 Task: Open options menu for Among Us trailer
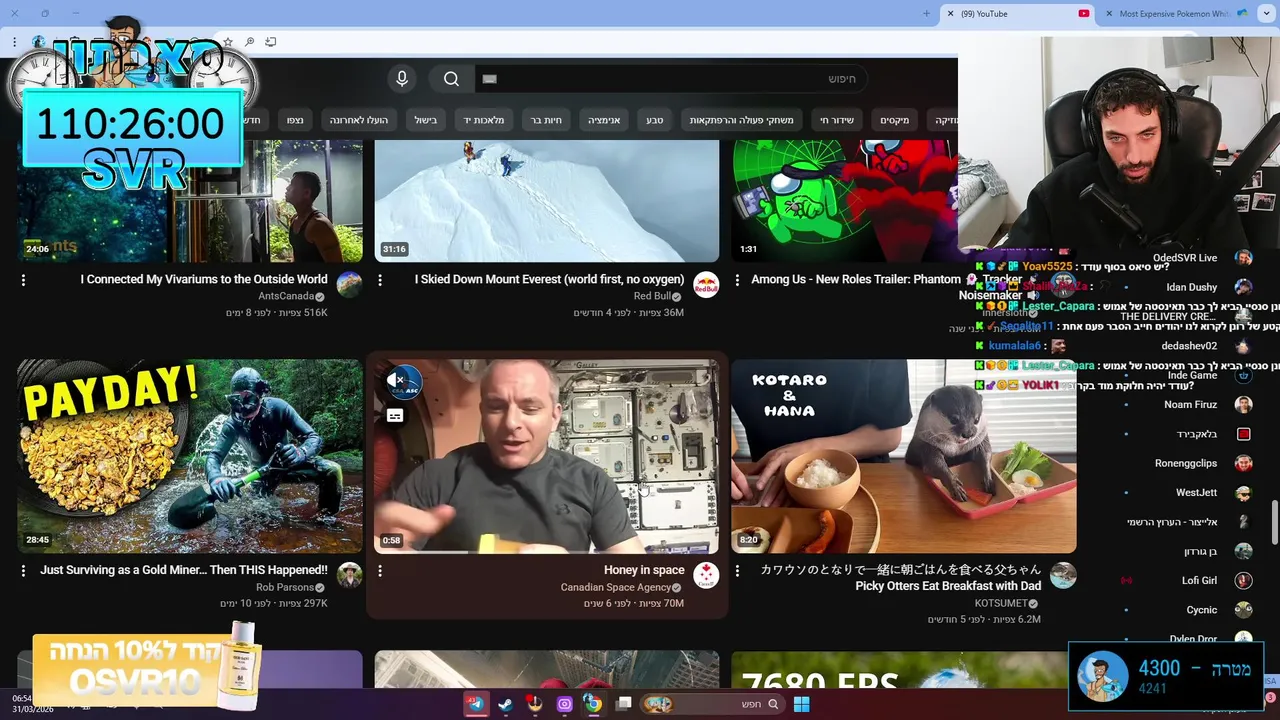click(737, 280)
